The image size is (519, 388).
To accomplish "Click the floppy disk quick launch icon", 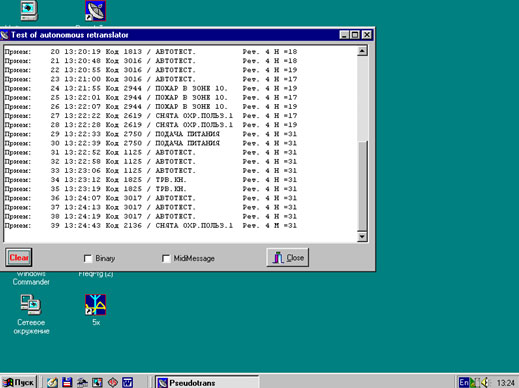I will [67, 382].
